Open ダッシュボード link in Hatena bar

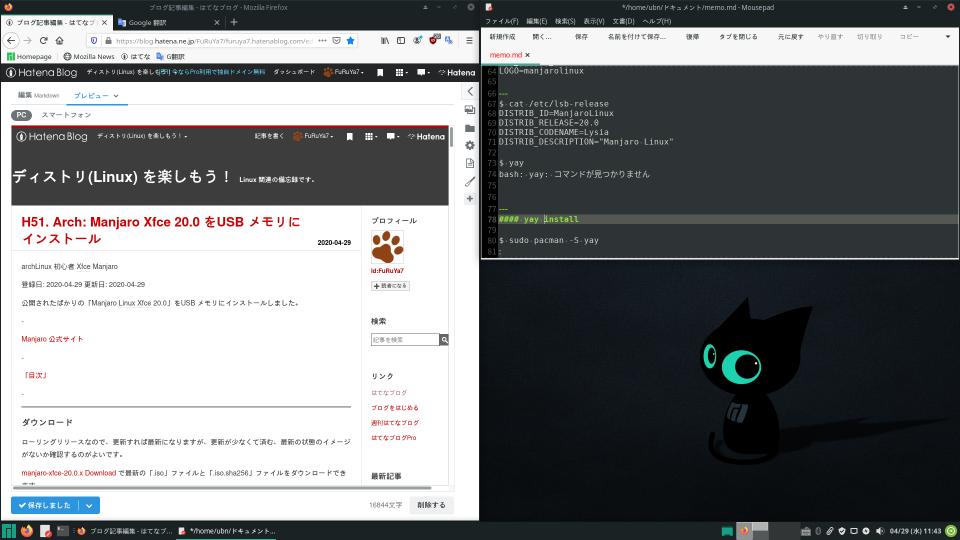(294, 72)
